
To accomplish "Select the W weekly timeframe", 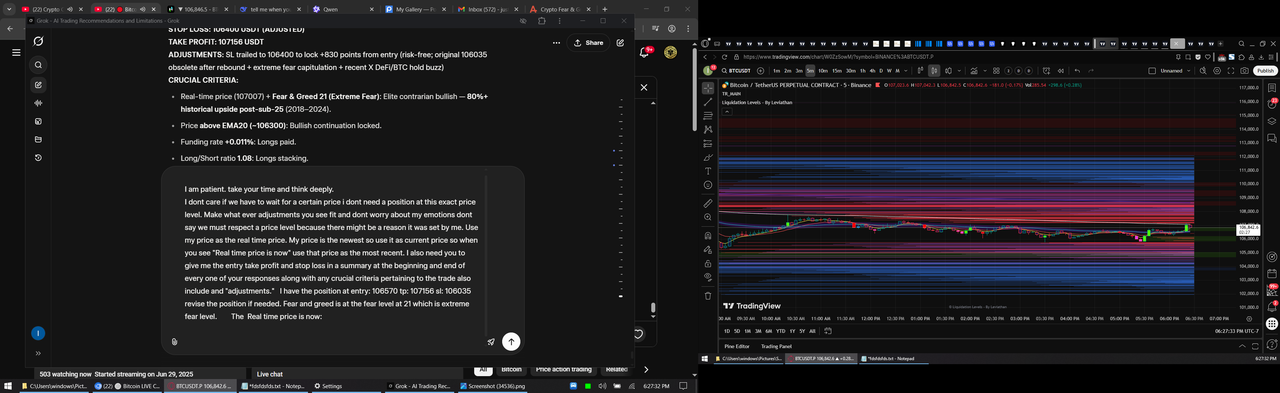I will (889, 70).
